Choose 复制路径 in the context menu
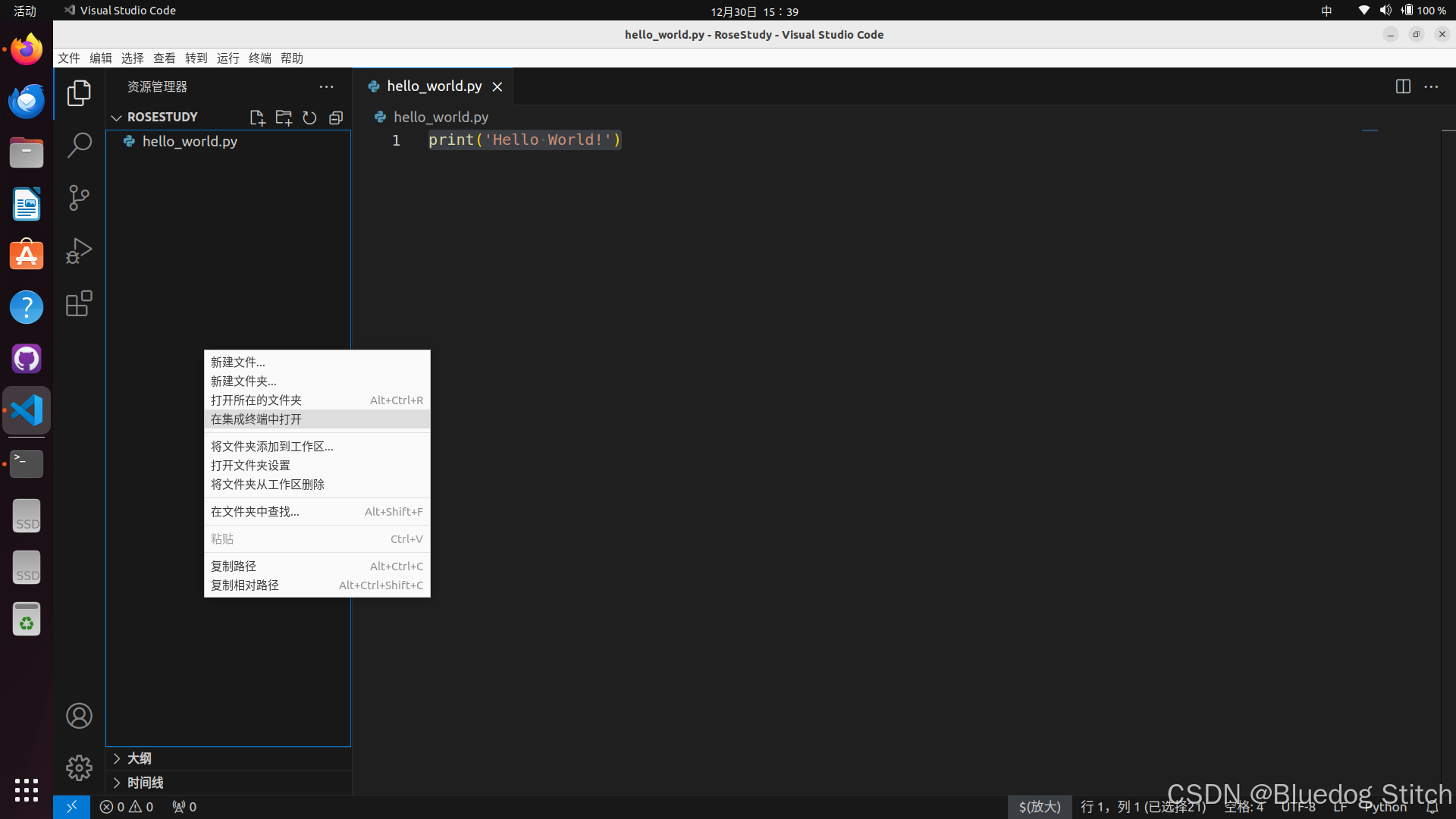Viewport: 1456px width, 819px height. 234,566
